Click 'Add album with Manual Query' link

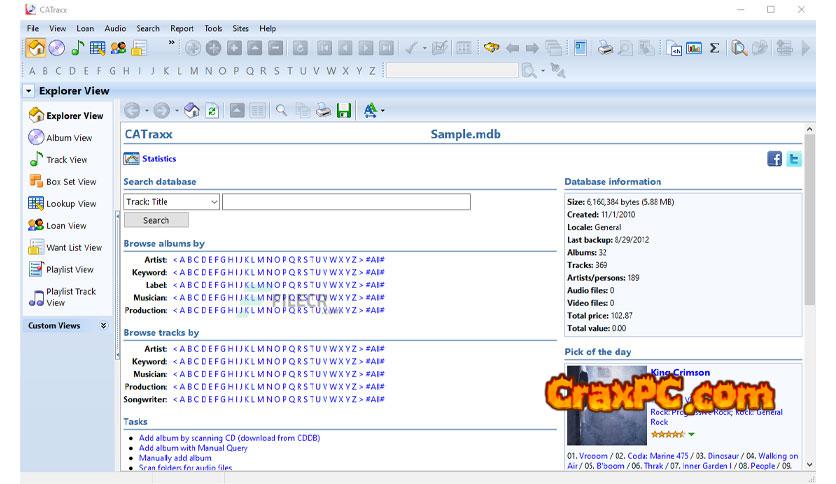pyautogui.click(x=193, y=448)
